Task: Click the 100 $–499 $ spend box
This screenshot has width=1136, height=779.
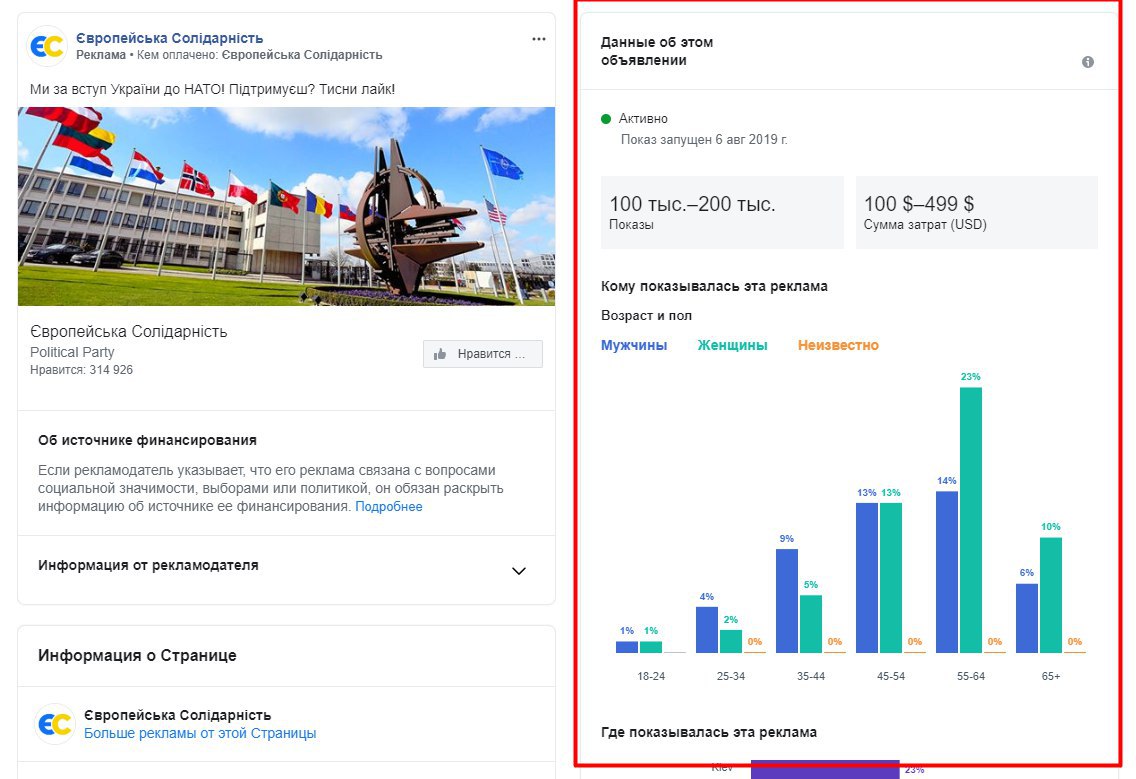Action: [977, 212]
